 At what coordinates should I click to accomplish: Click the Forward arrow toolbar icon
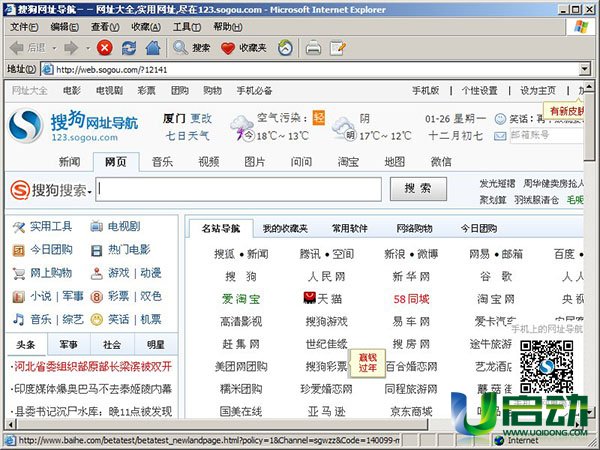[71, 48]
